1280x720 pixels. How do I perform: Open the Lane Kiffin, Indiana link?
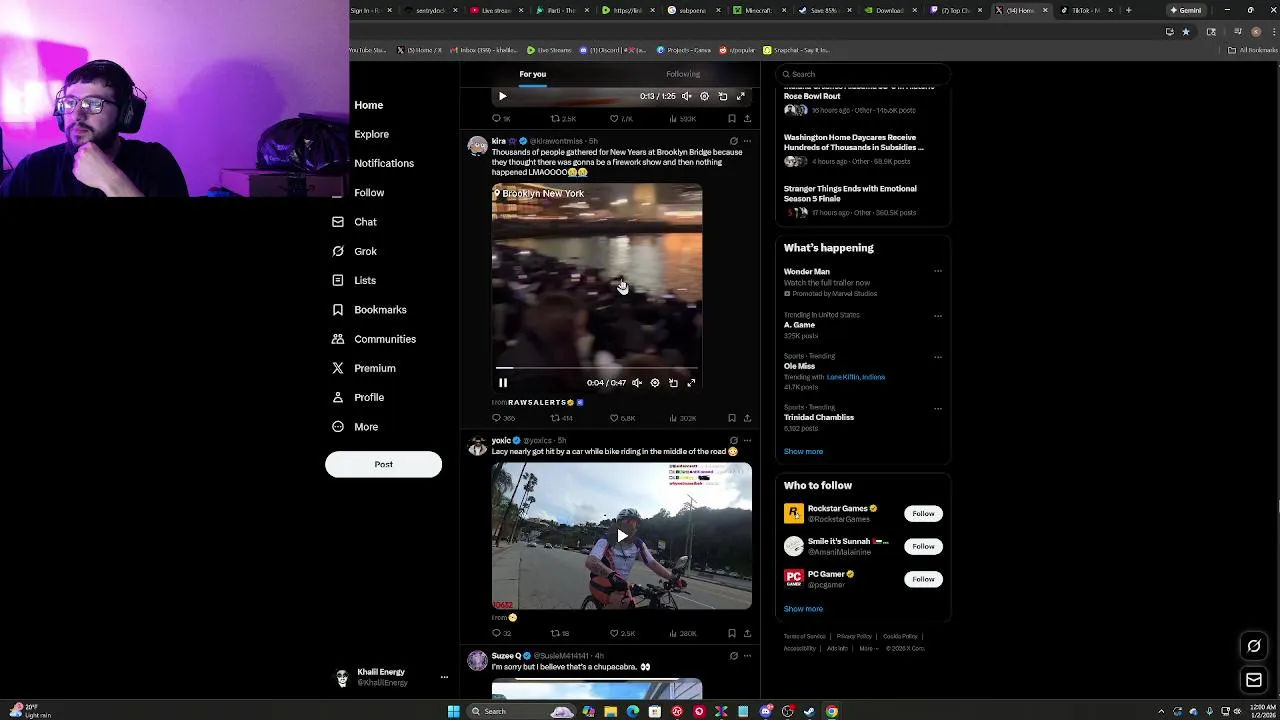click(856, 377)
